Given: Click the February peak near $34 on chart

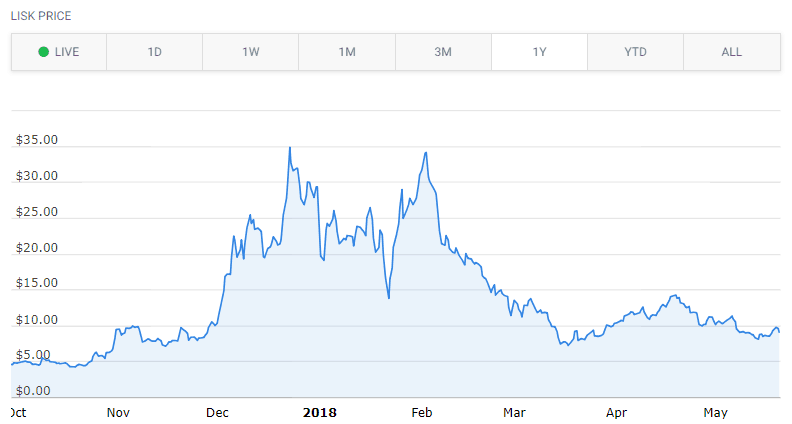Looking at the screenshot, I should pyautogui.click(x=426, y=153).
